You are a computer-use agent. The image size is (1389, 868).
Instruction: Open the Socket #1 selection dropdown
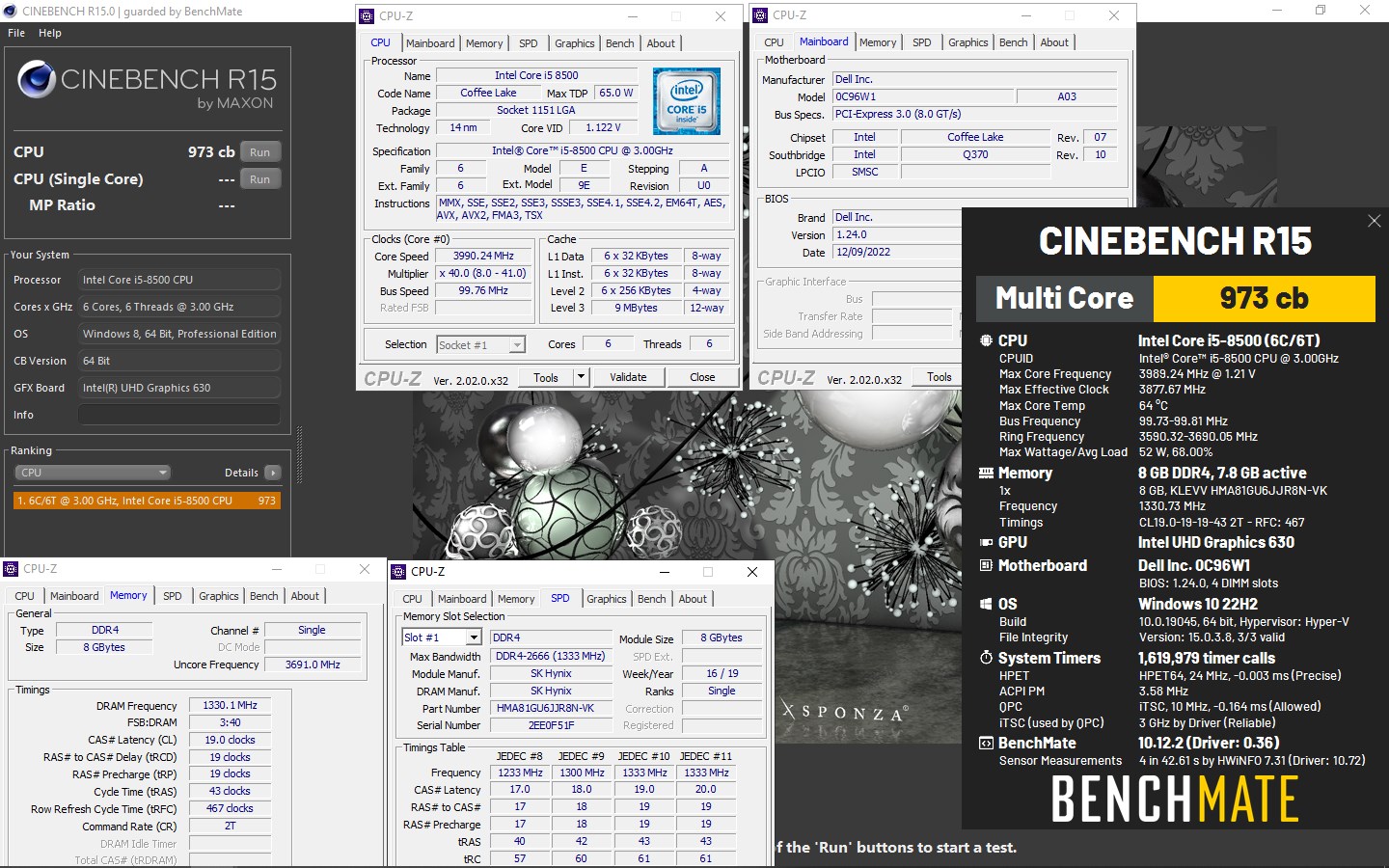pos(480,344)
